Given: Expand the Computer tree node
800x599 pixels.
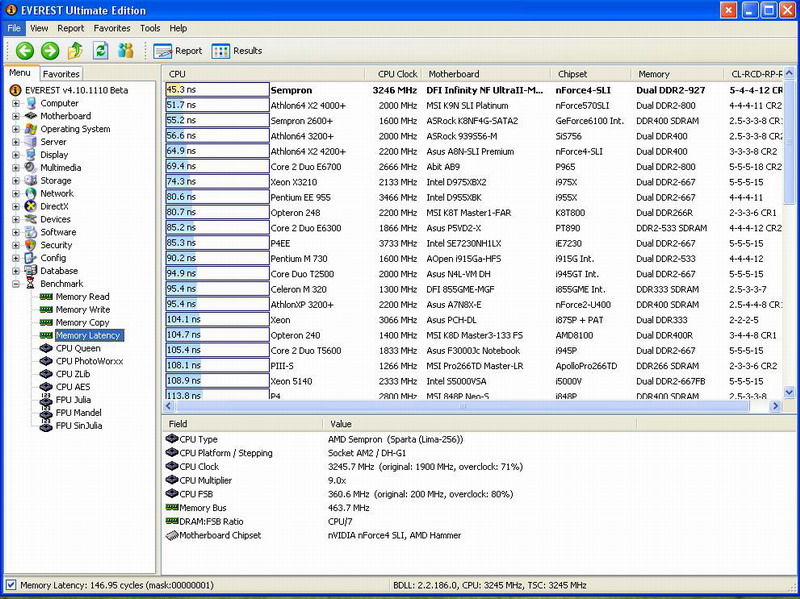Looking at the screenshot, I should tap(16, 103).
